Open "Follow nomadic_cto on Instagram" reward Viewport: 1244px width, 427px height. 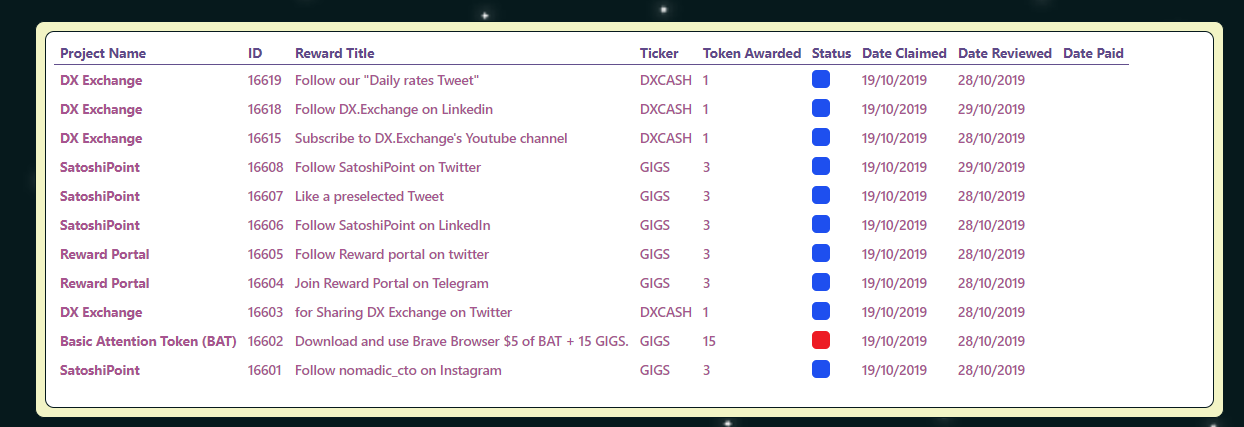click(x=398, y=370)
